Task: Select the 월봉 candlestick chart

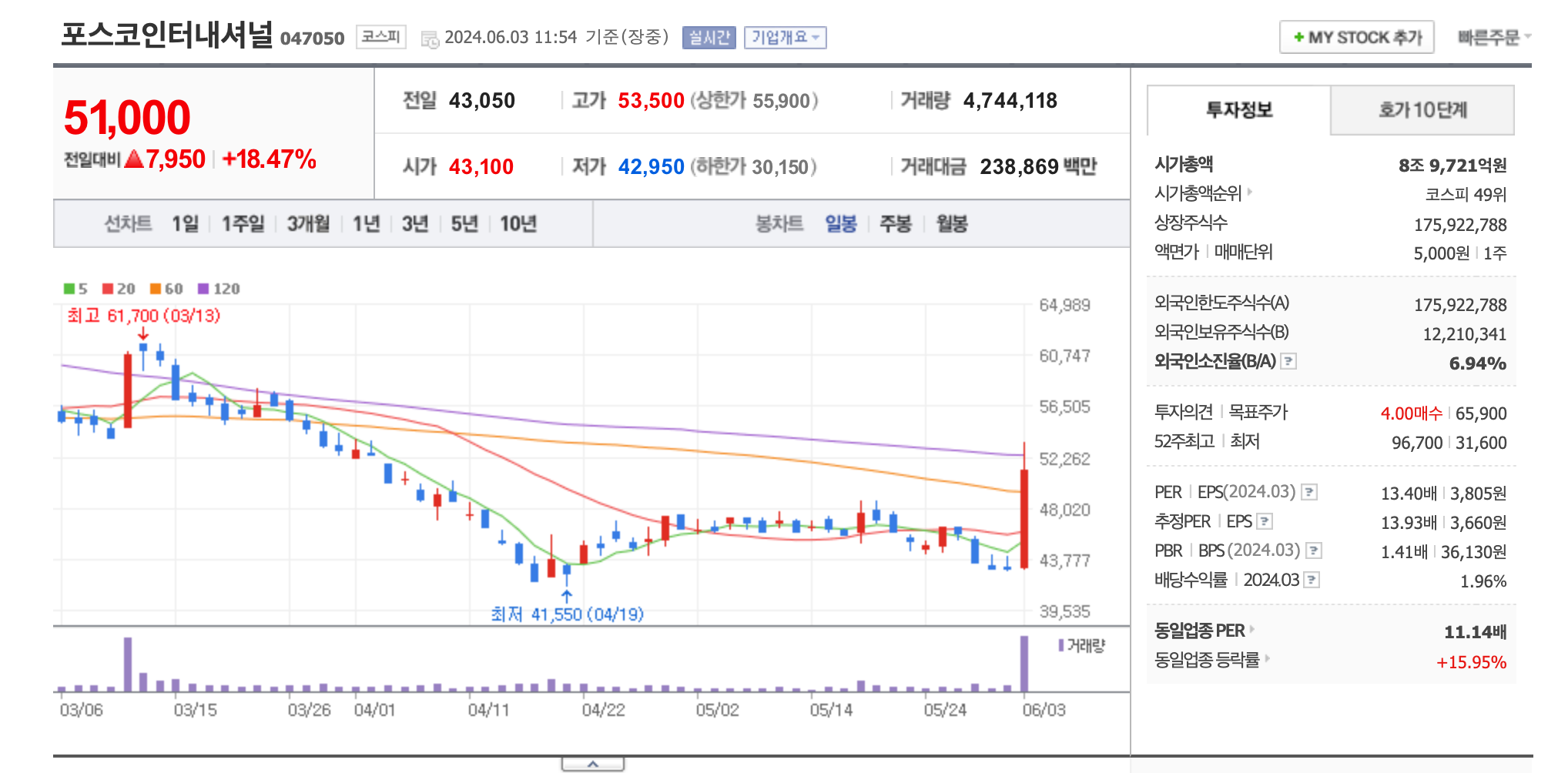Action: click(952, 224)
